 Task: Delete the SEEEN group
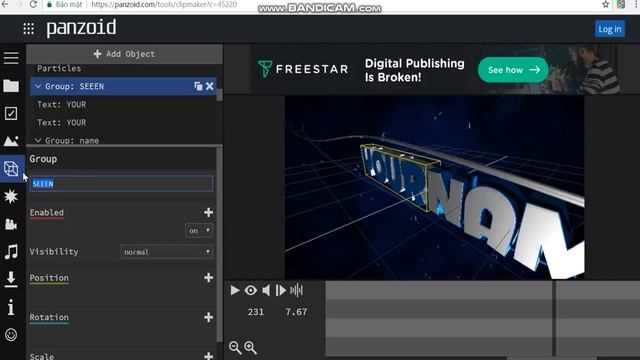click(210, 86)
